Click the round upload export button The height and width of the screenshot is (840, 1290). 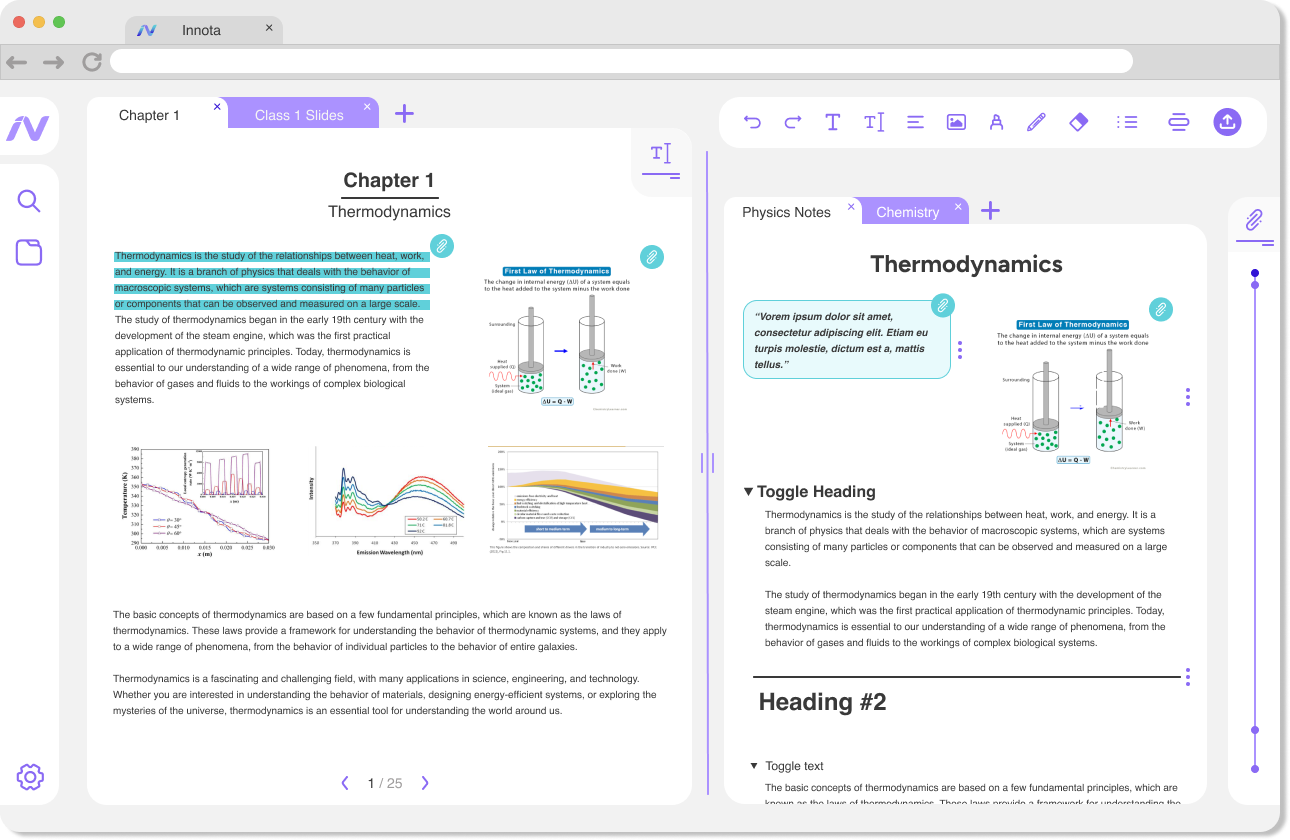(x=1227, y=122)
